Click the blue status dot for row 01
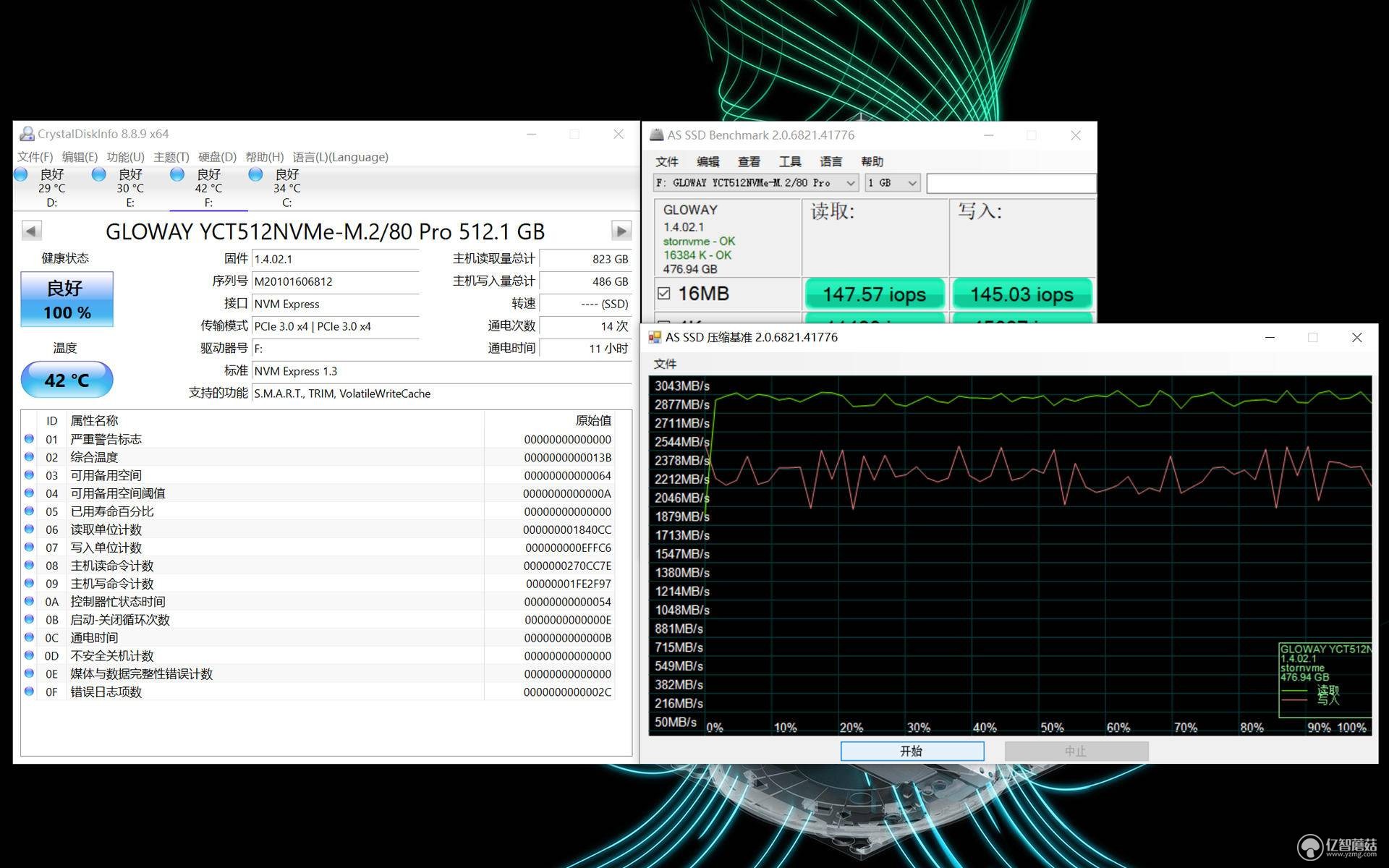 click(29, 438)
